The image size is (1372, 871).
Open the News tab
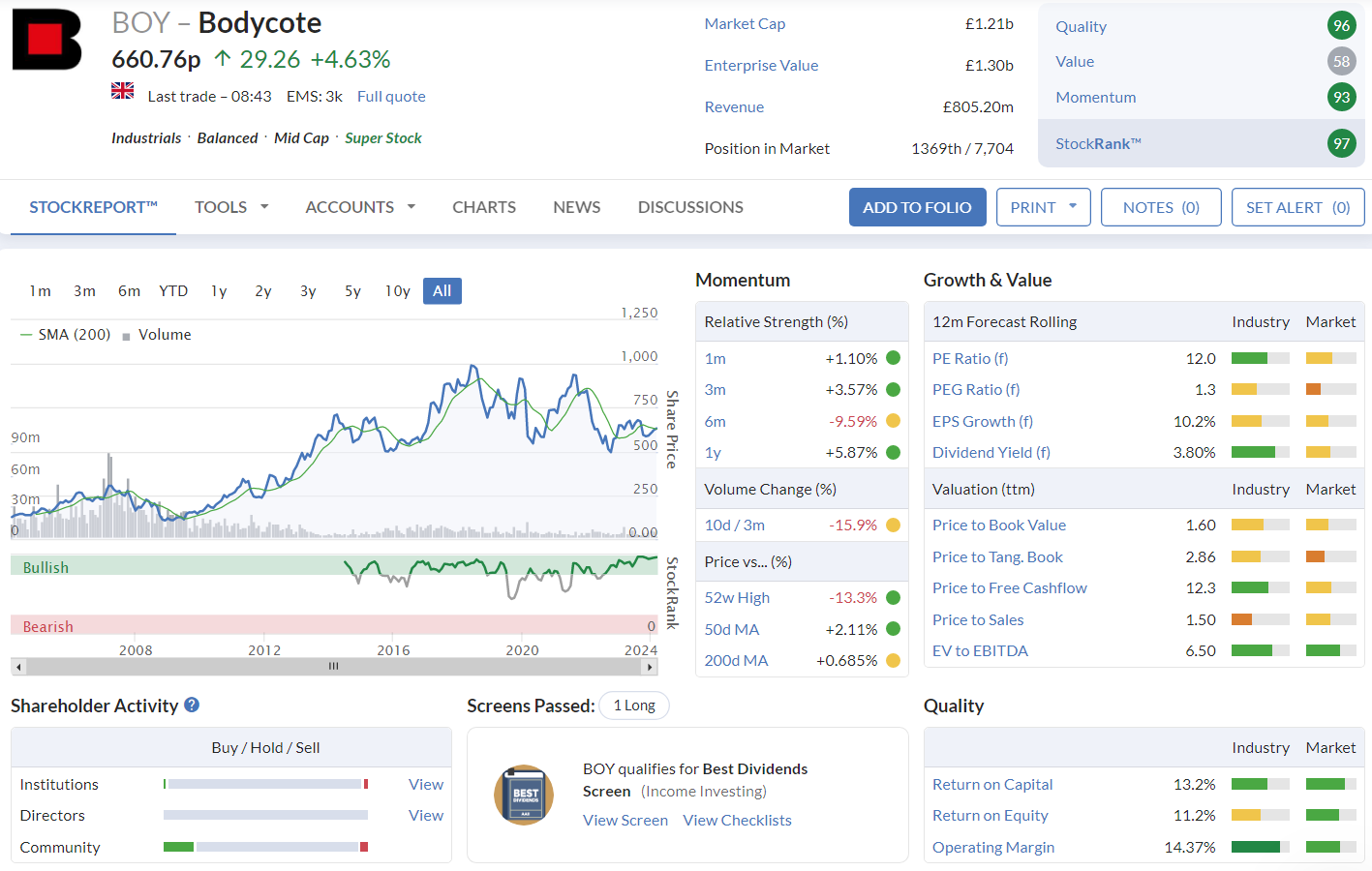point(577,207)
